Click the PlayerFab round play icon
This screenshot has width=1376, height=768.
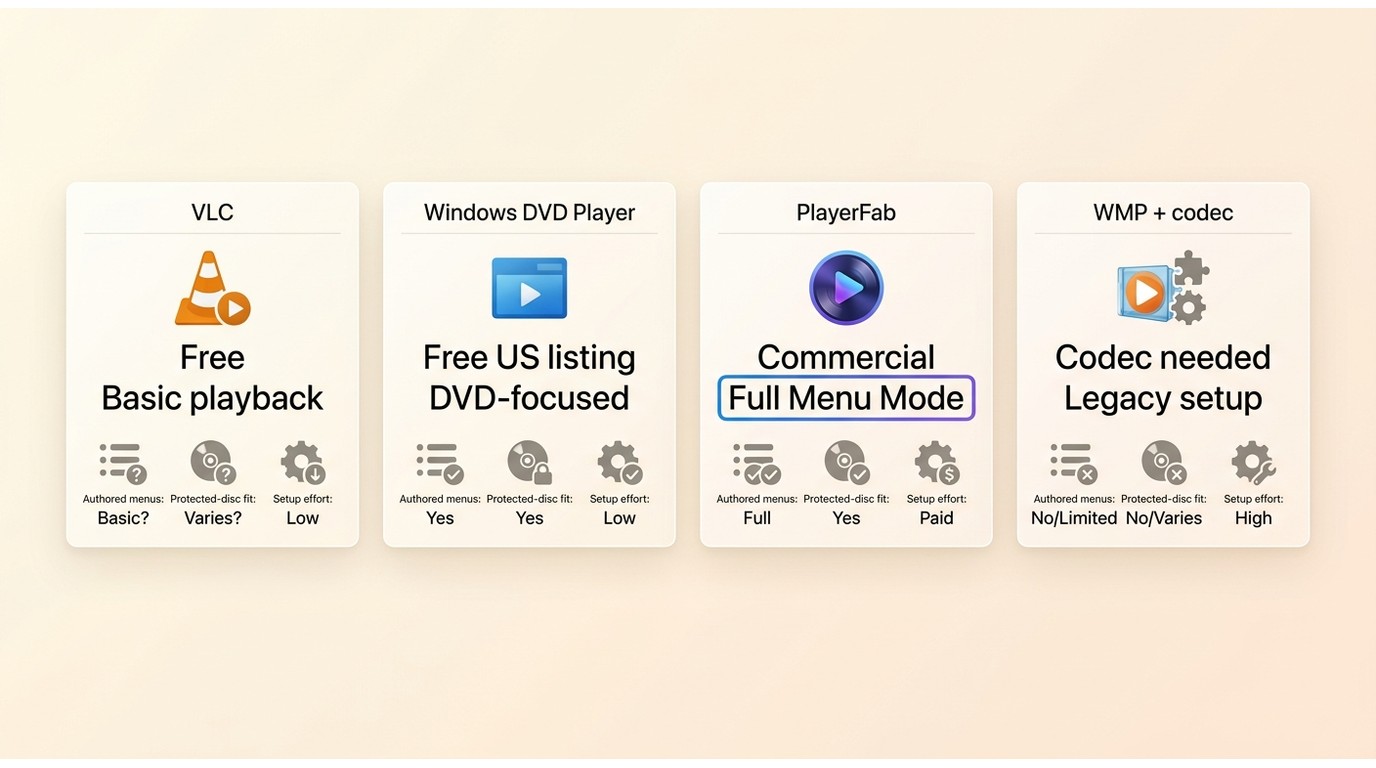846,288
